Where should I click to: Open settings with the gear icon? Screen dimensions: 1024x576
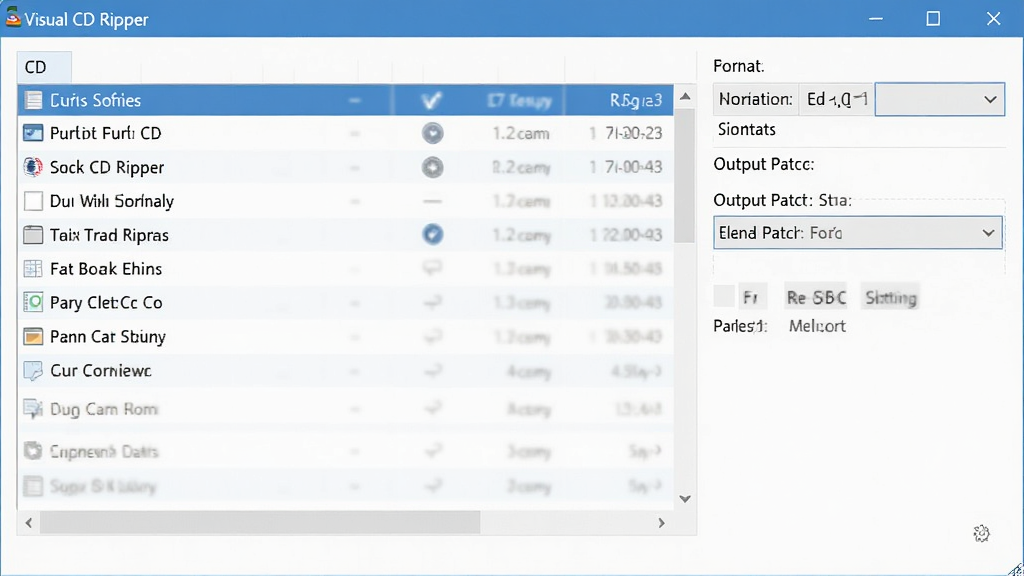[982, 534]
